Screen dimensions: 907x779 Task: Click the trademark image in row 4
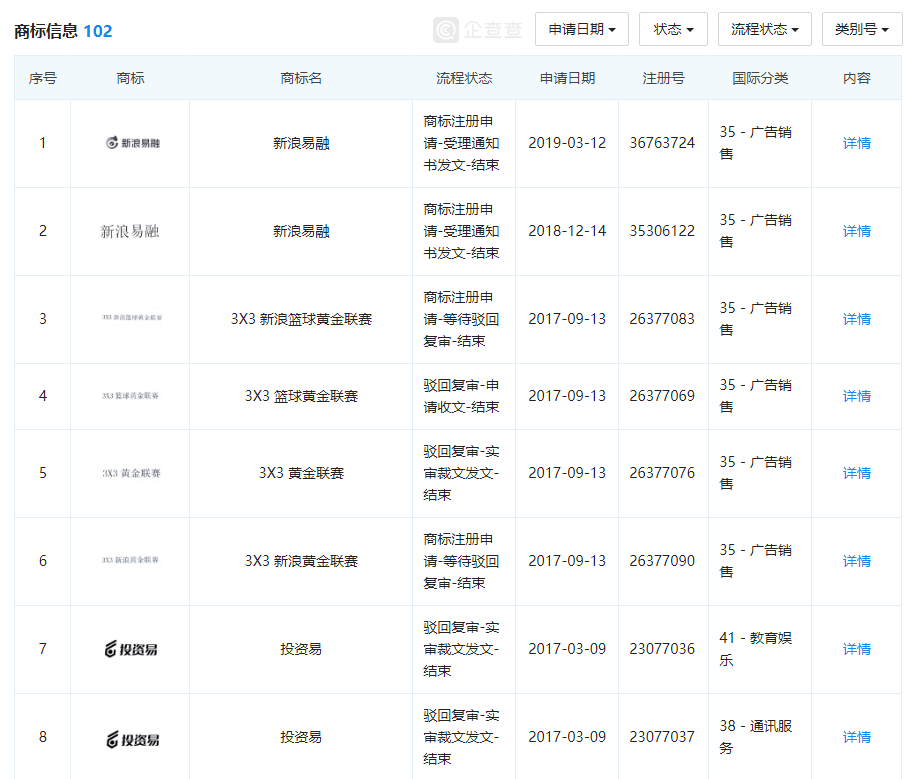tap(130, 396)
